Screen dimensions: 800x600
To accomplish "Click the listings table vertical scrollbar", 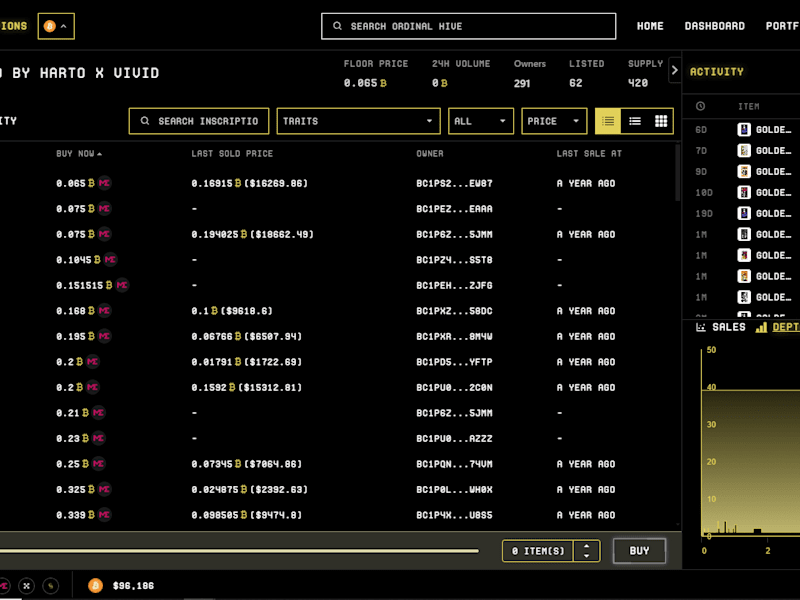I will (x=678, y=173).
